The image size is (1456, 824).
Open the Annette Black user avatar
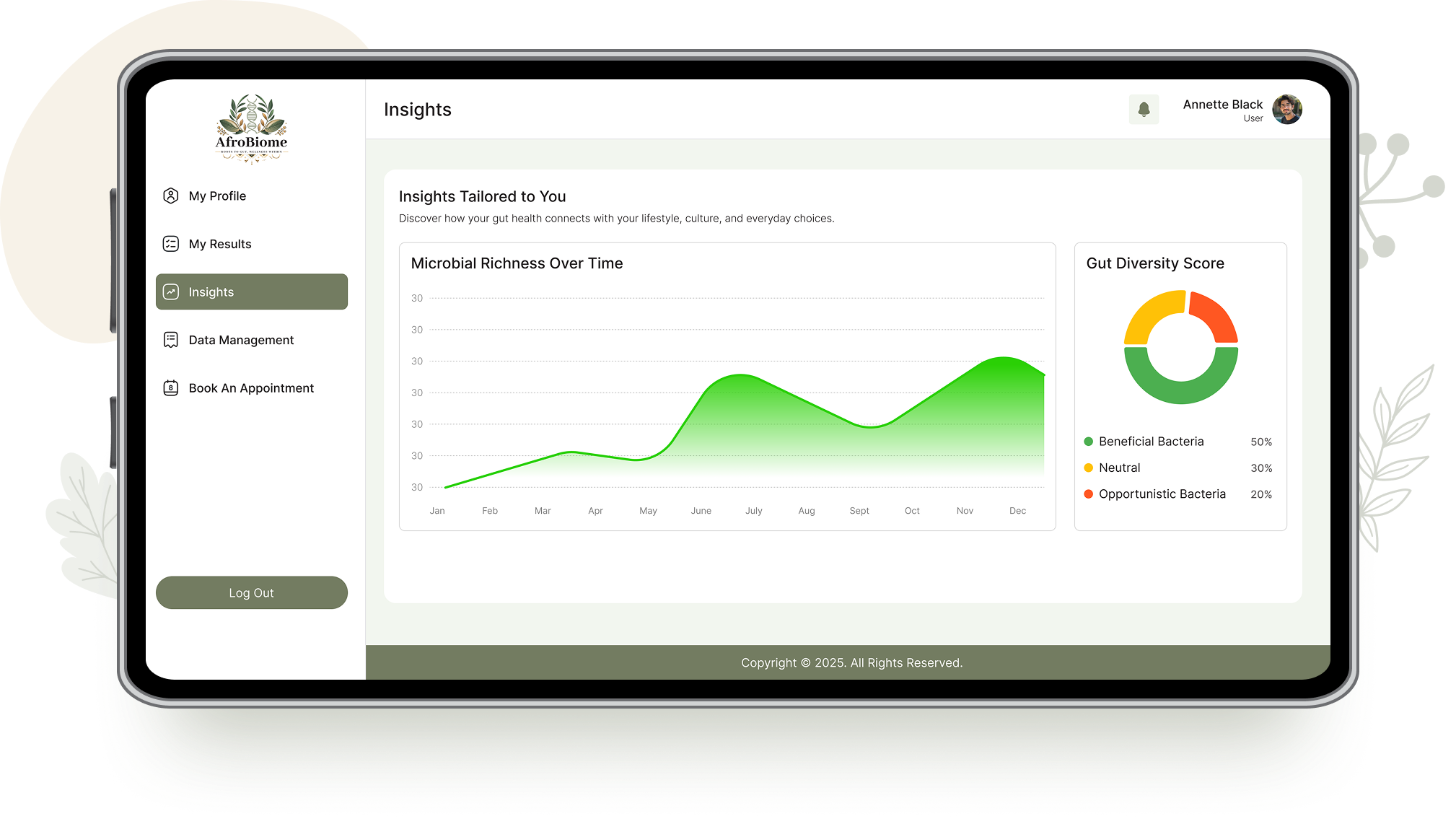(x=1286, y=110)
